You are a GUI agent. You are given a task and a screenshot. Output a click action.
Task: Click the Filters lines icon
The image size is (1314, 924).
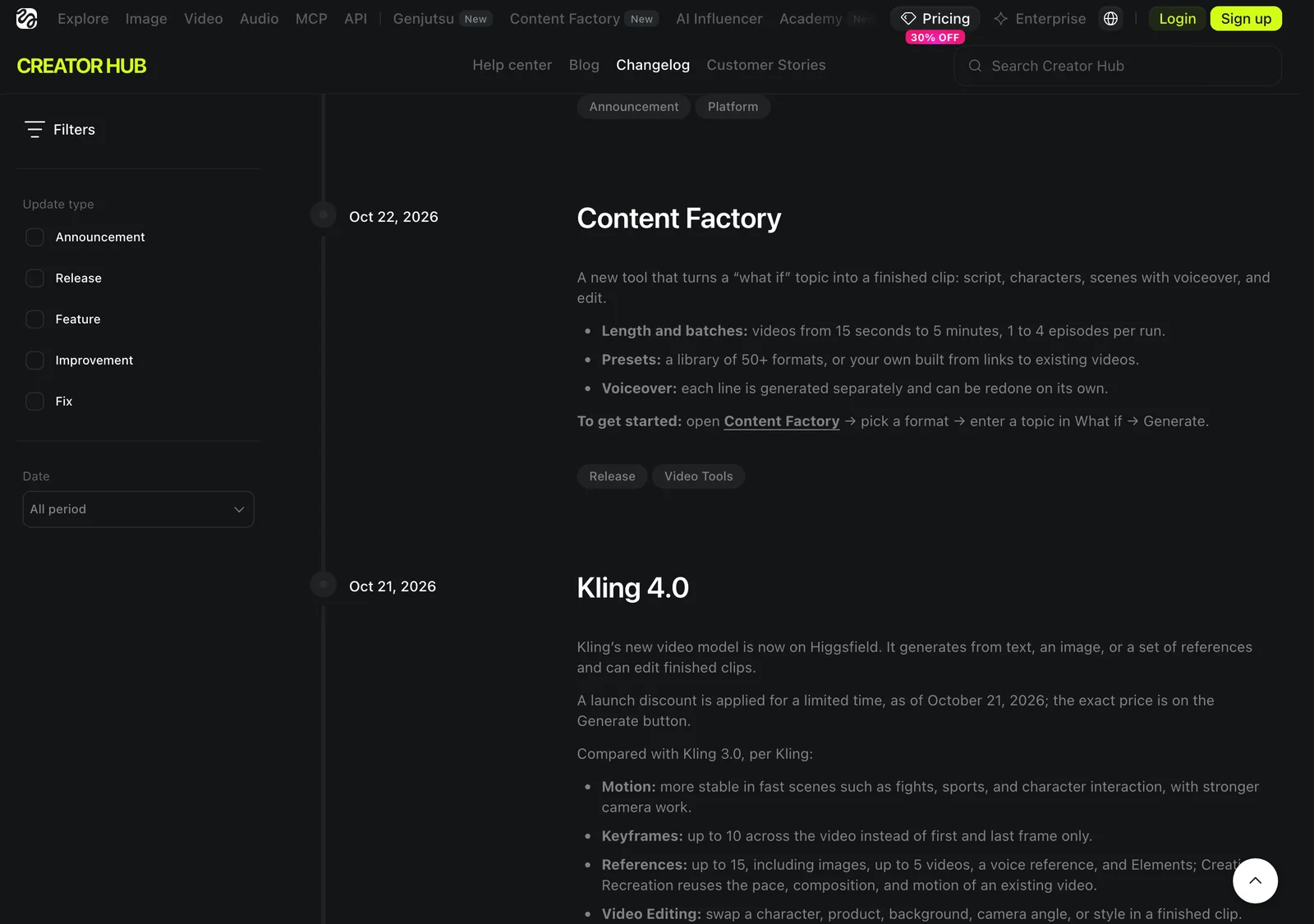click(34, 129)
